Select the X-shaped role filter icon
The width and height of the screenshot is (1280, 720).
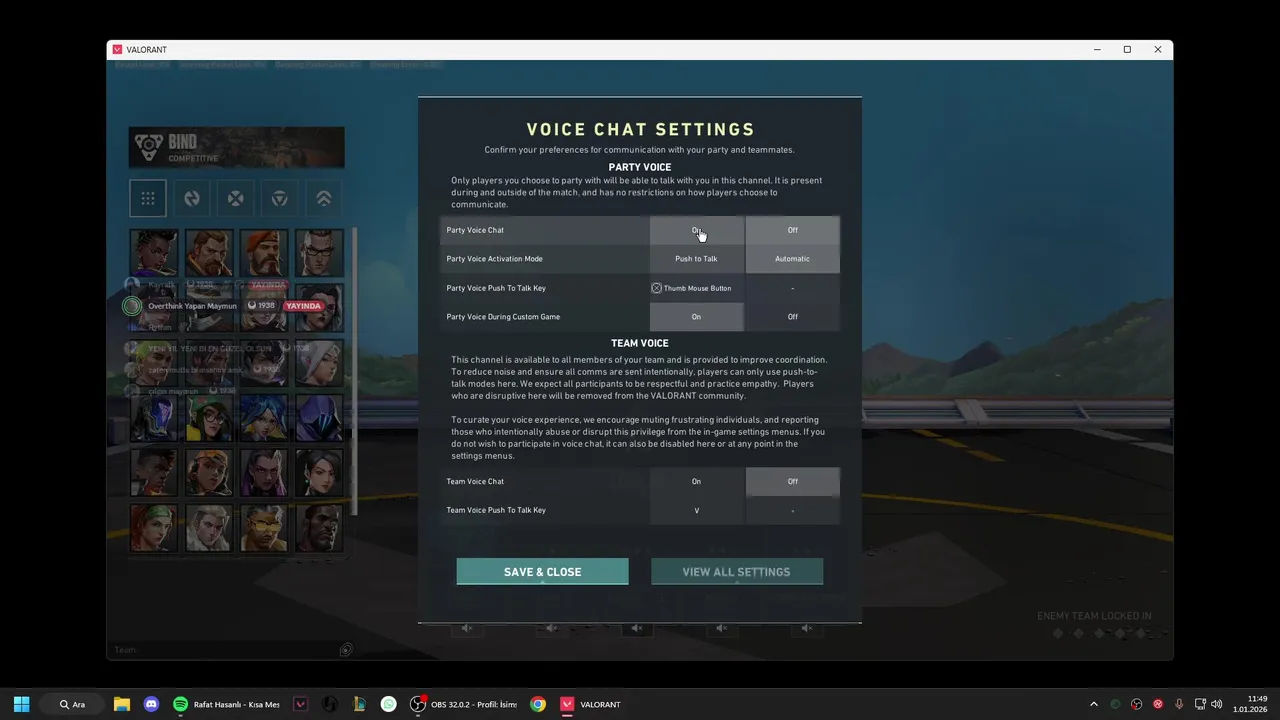pos(236,198)
